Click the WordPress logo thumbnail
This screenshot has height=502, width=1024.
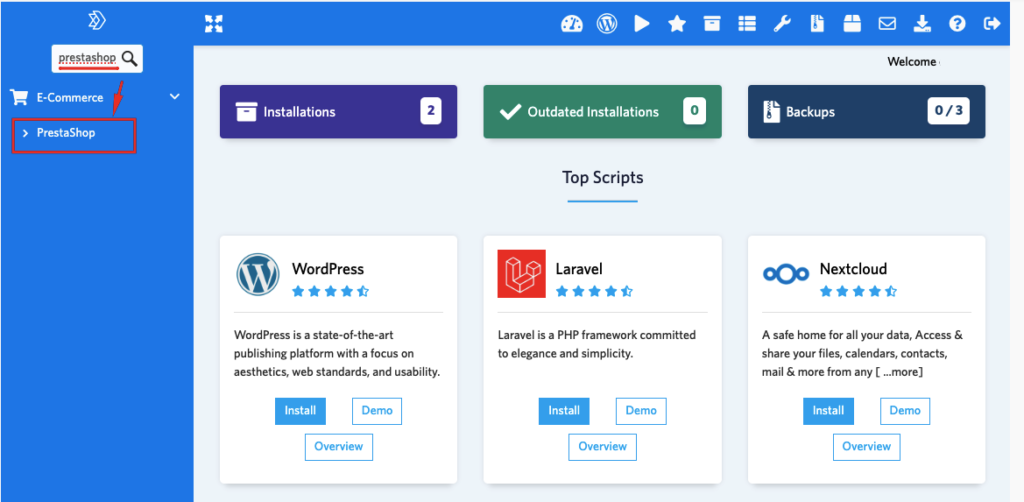click(x=257, y=274)
